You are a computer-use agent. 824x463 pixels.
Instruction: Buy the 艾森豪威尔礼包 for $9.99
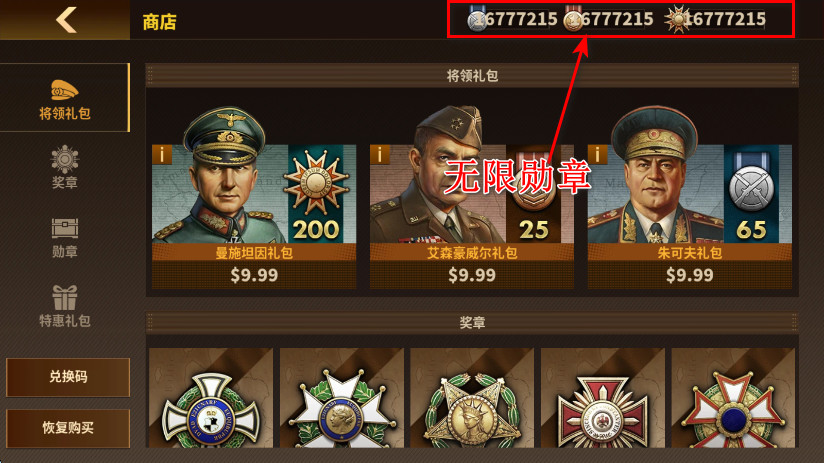click(471, 275)
